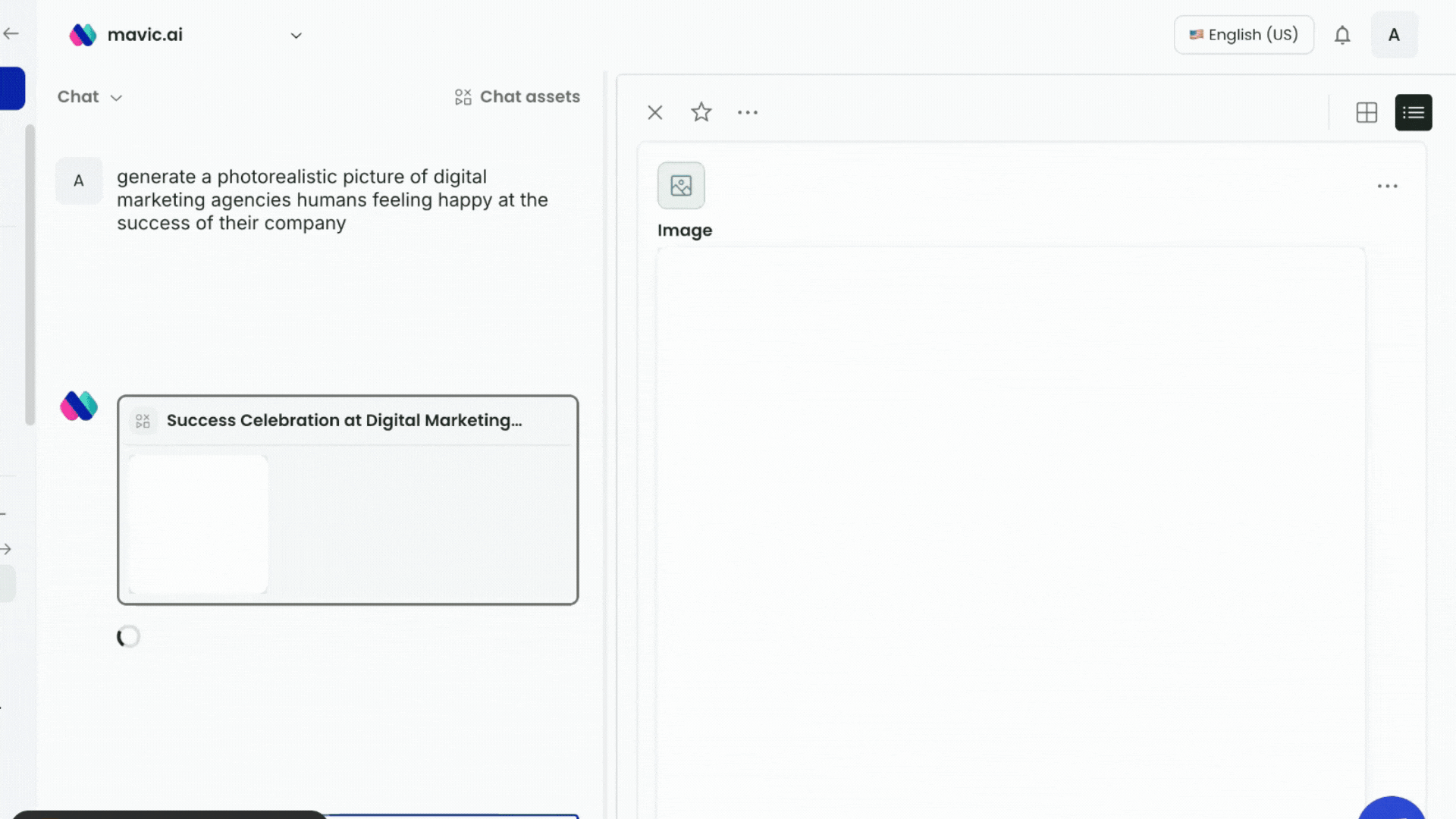Switch to list view
The width and height of the screenshot is (1456, 819).
1414,113
